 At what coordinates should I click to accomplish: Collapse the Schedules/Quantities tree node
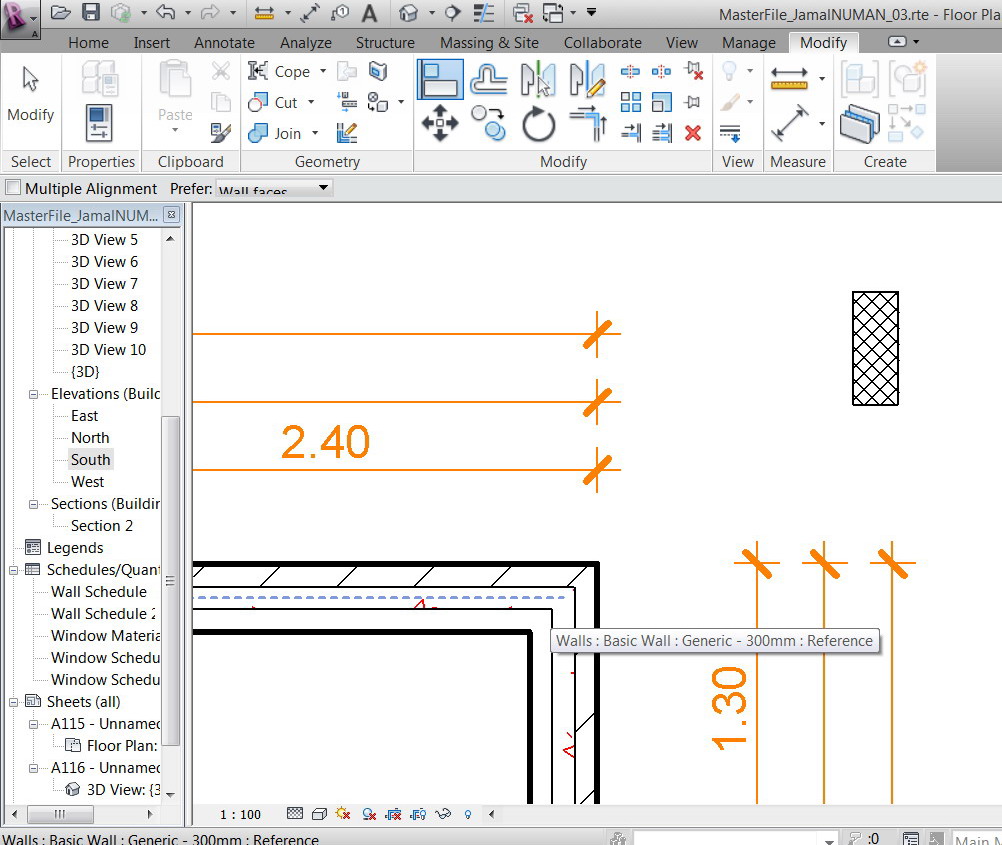(13, 570)
